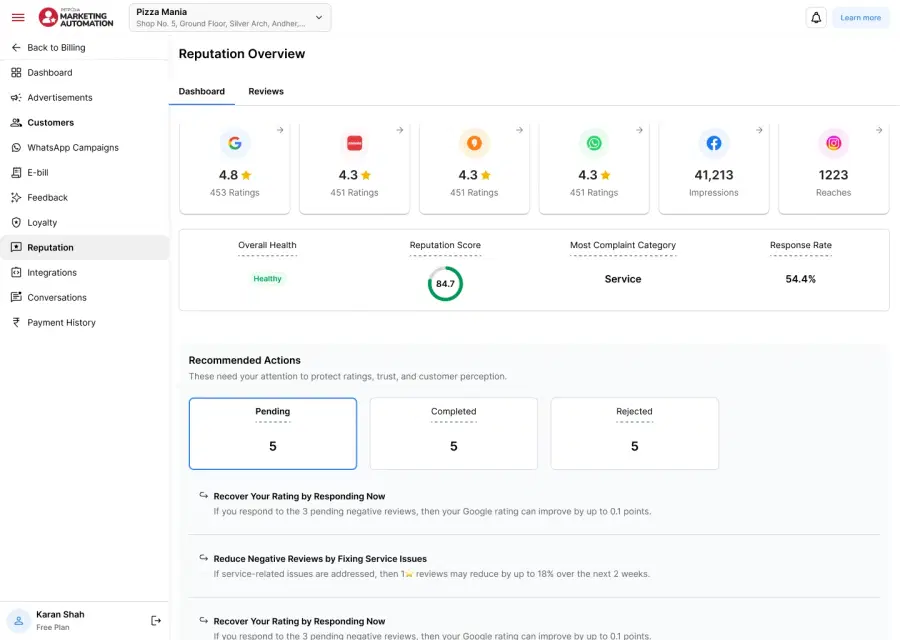The width and height of the screenshot is (900, 640).
Task: Open the arrow on the WhatsApp rating card
Action: tap(639, 130)
